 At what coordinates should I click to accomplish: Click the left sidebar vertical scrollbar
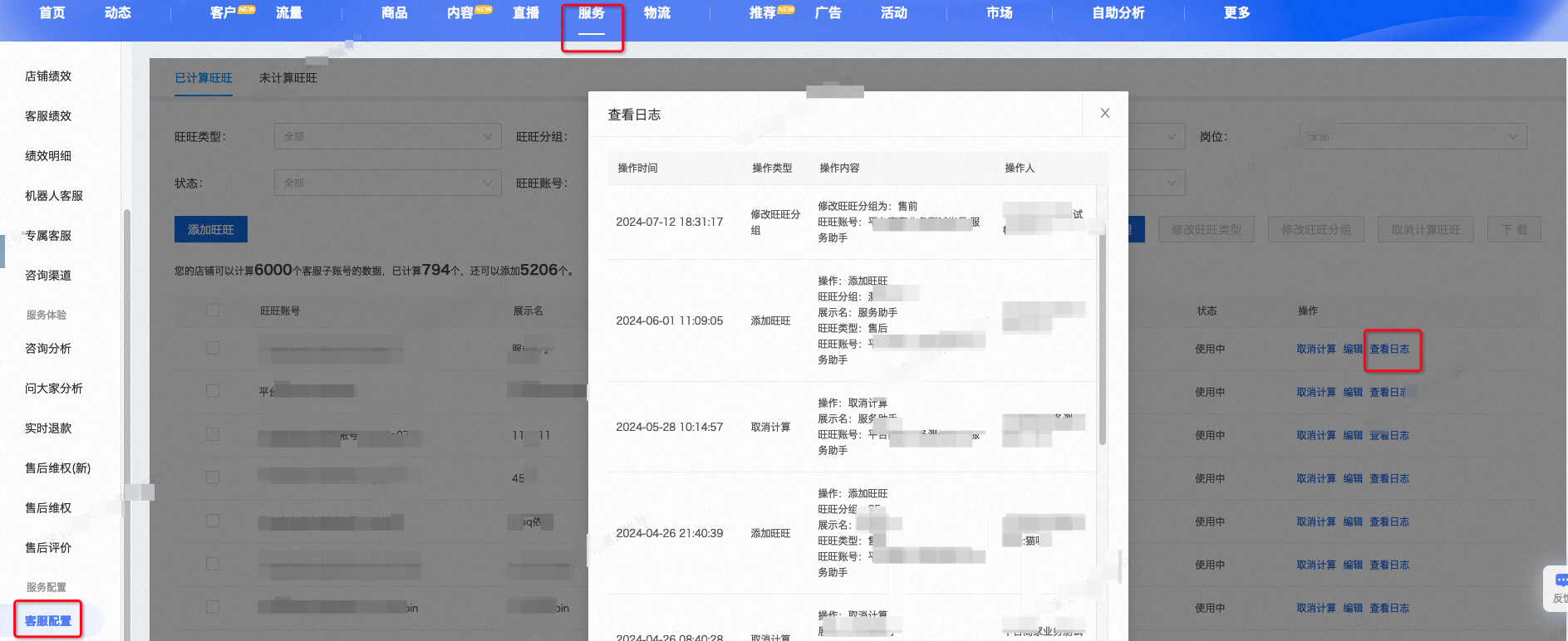pos(127,424)
